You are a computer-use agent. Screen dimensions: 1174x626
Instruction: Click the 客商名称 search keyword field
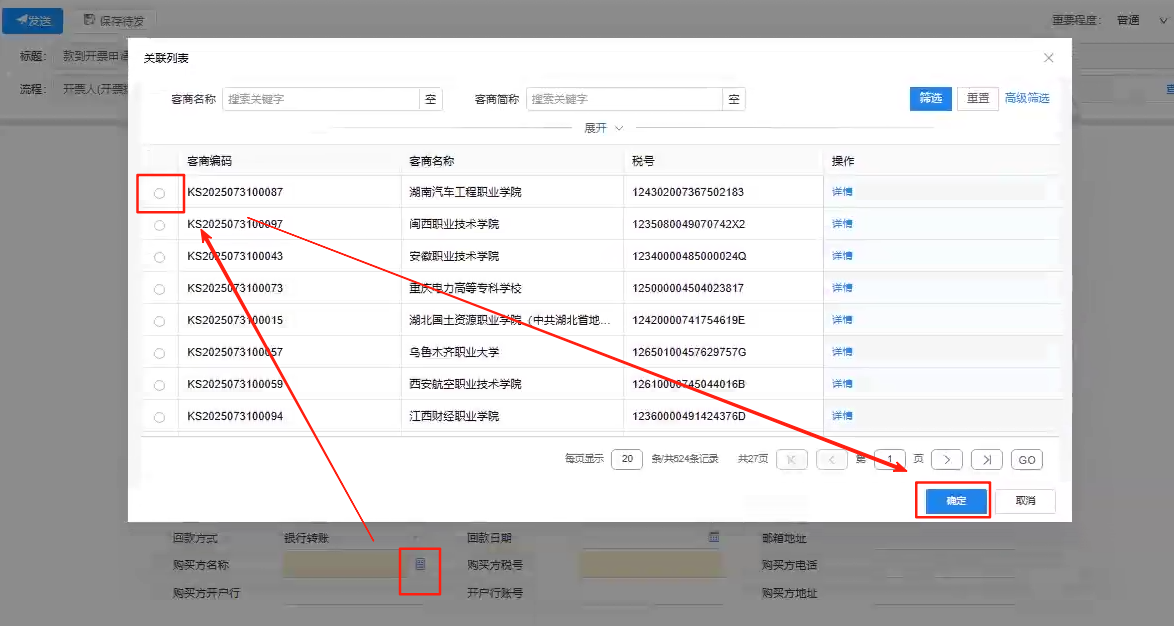[x=320, y=99]
